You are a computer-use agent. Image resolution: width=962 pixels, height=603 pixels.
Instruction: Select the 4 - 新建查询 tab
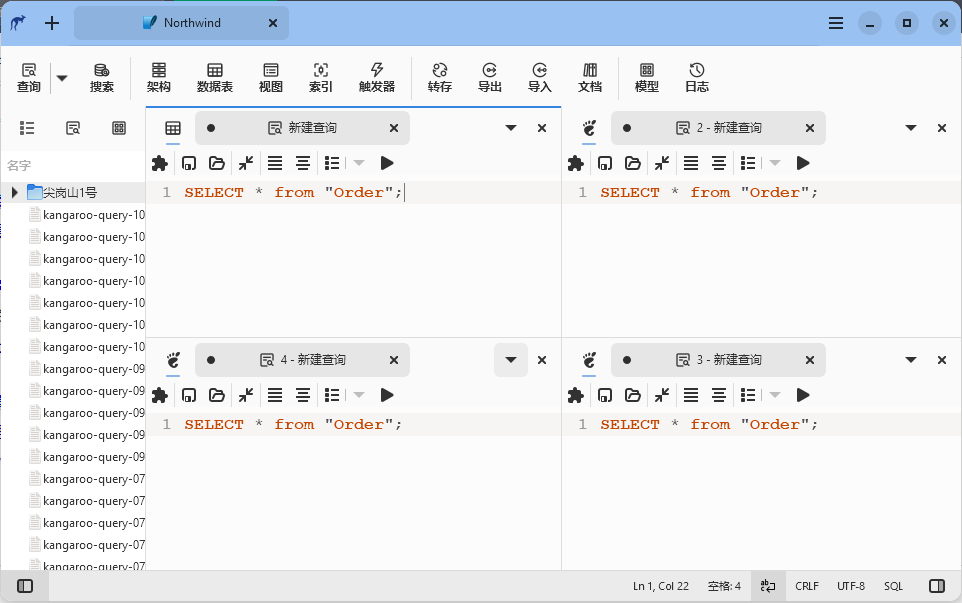coord(302,359)
